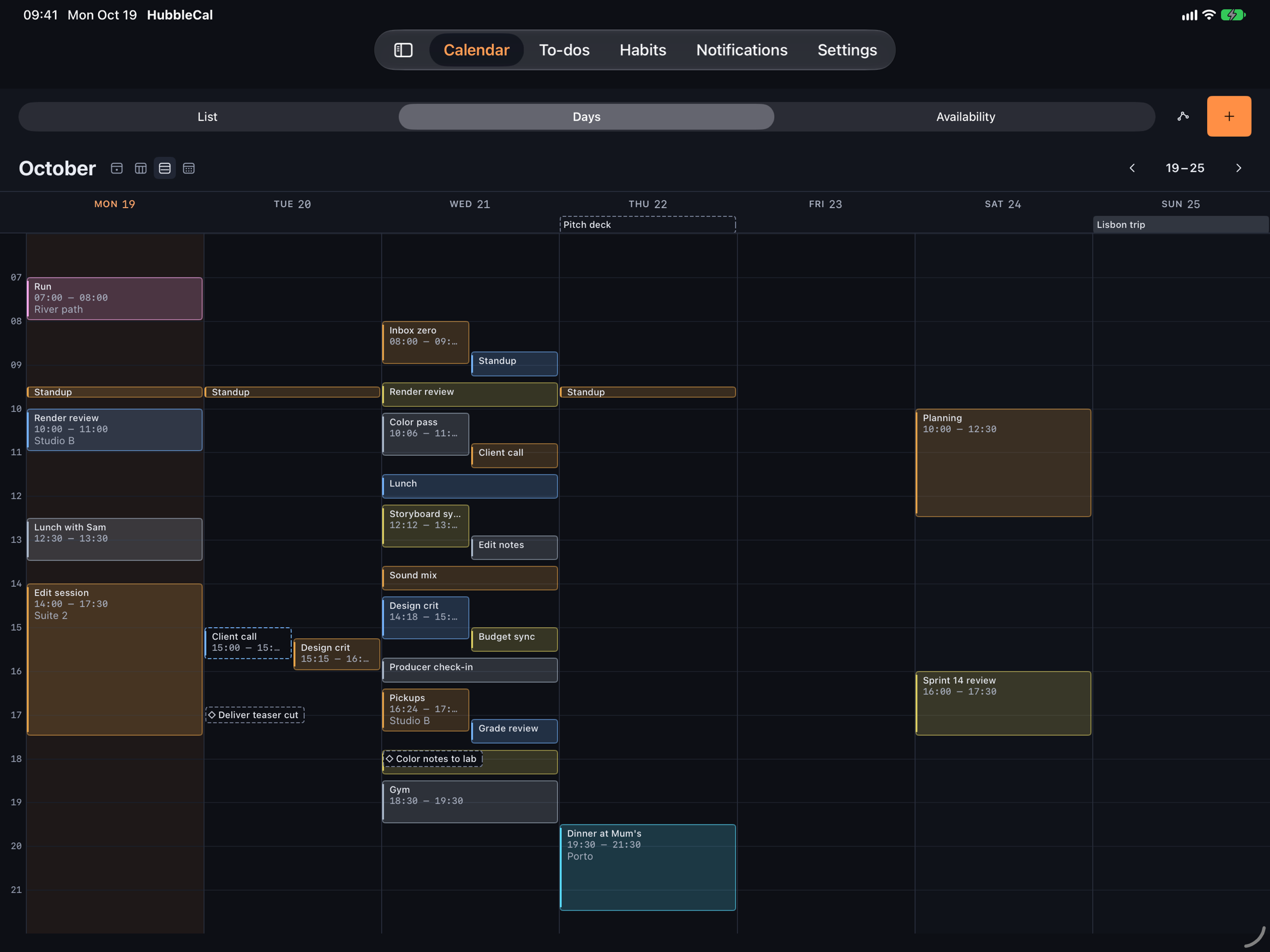
Task: Select the week view icon
Action: tap(165, 168)
